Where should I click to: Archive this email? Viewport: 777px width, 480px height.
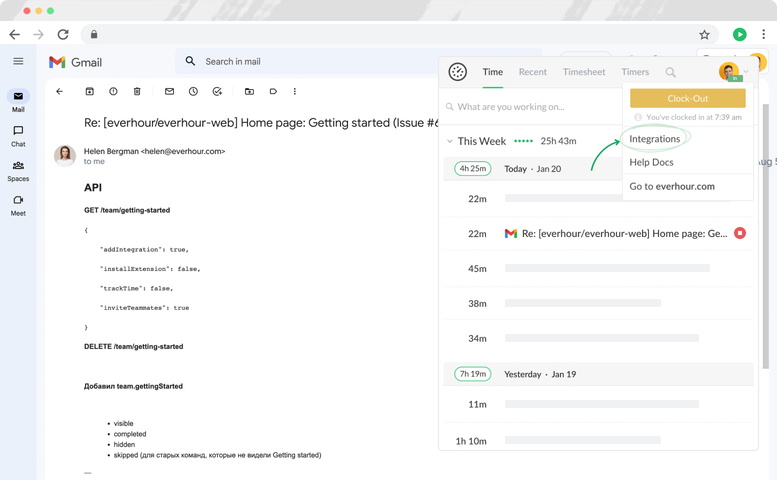point(90,91)
